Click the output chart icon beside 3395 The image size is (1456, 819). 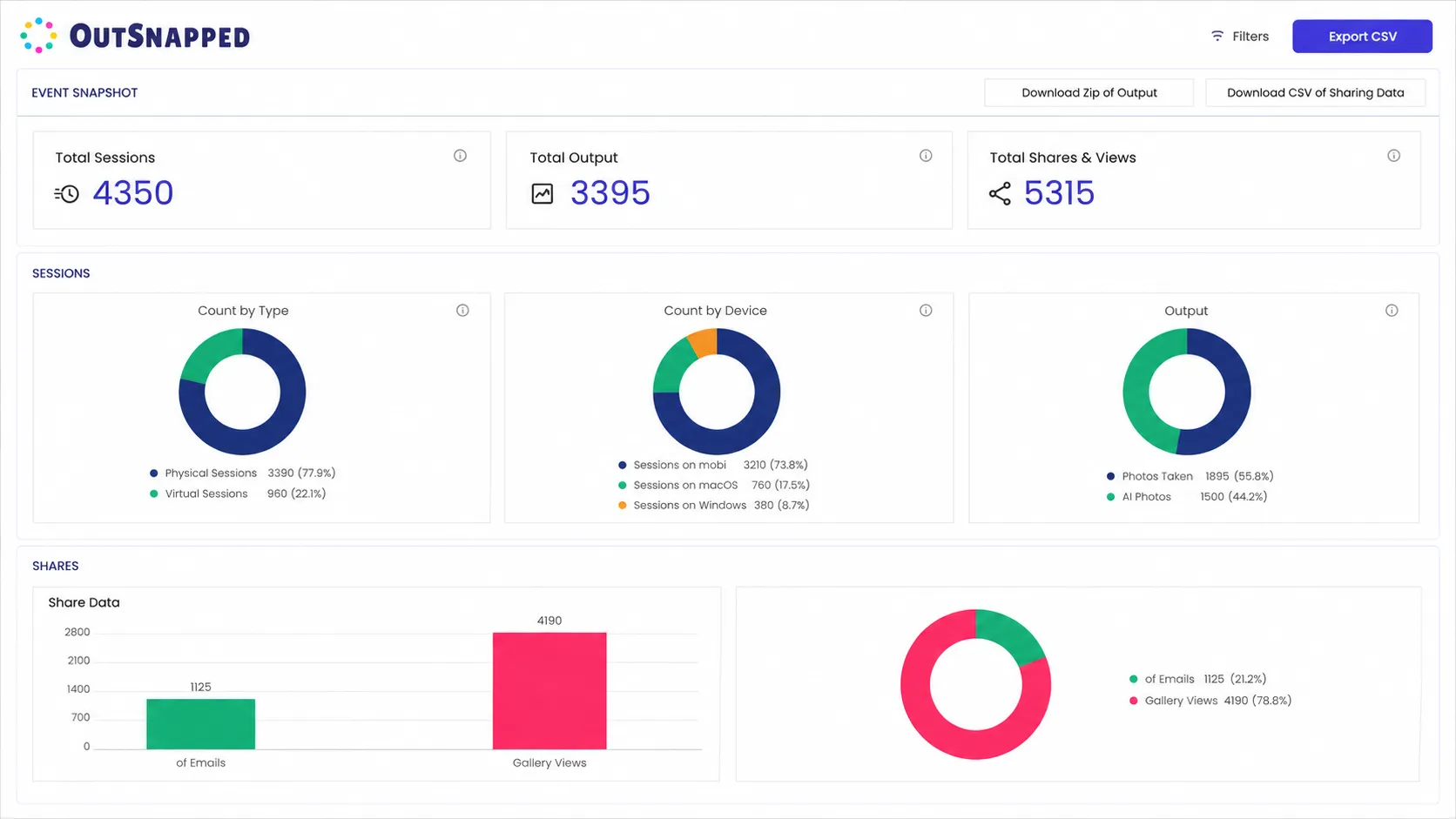543,193
